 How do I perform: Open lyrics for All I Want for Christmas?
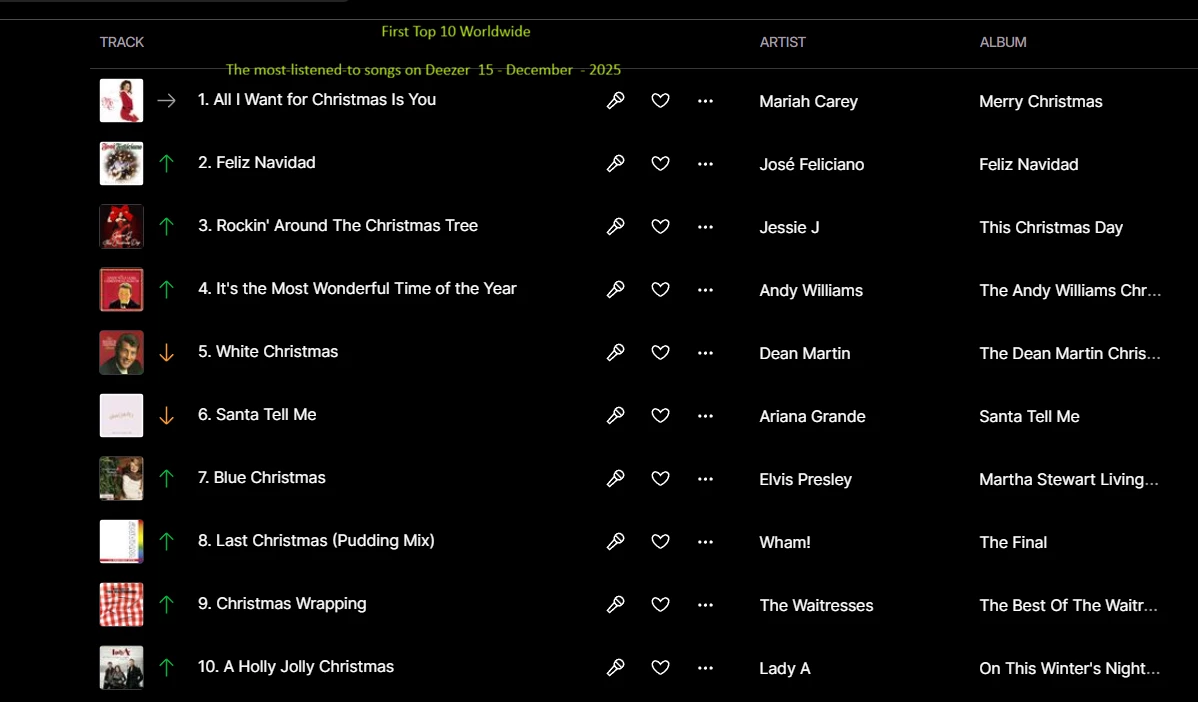point(615,101)
